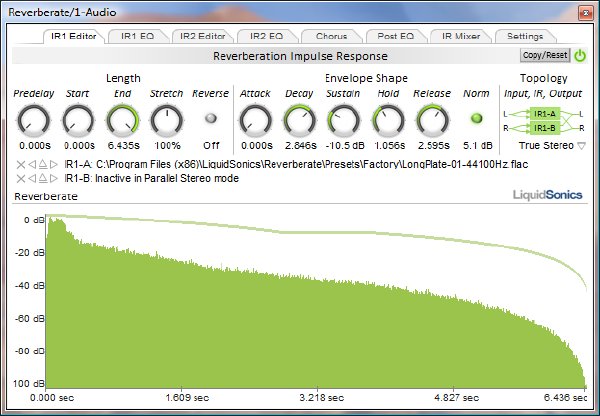Open the IR2 Editor tab
Image resolution: width=600 pixels, height=416 pixels.
tap(202, 36)
